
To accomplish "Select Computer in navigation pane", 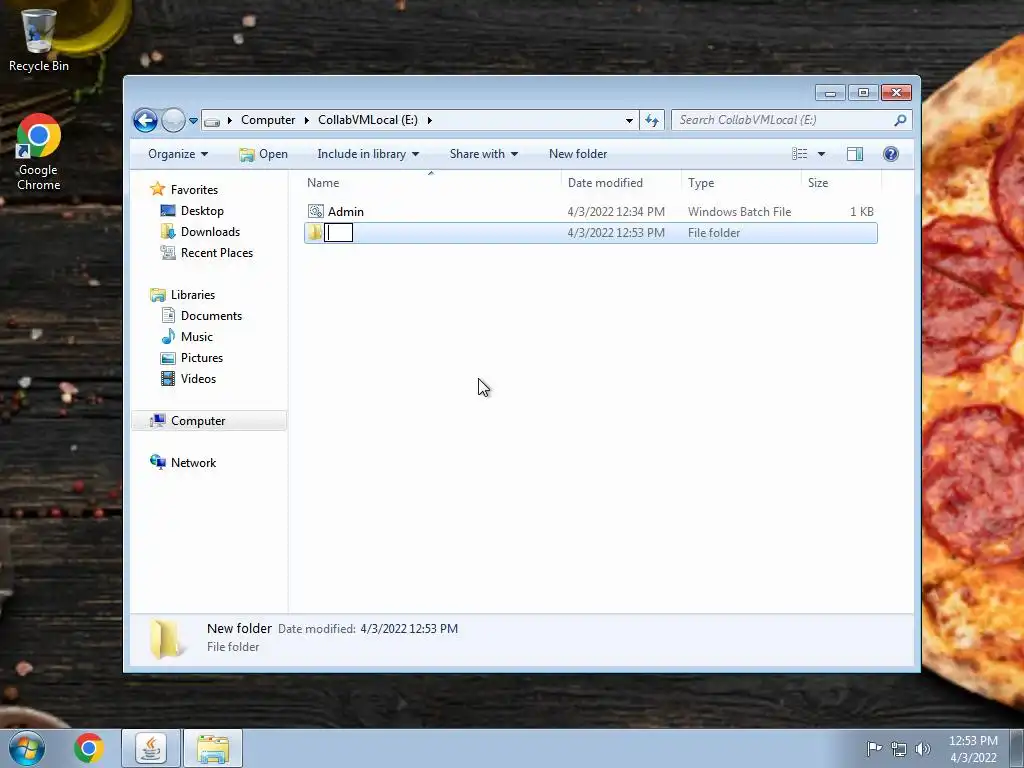I will click(198, 421).
